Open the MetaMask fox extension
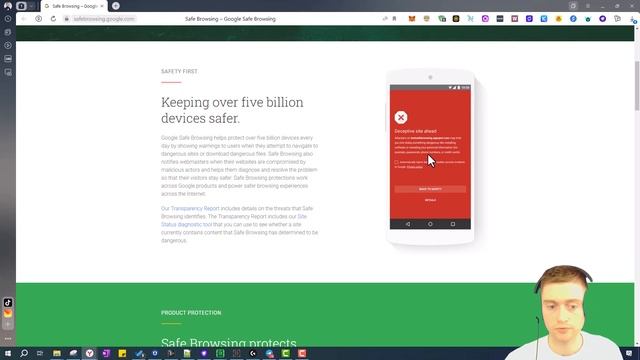This screenshot has height=360, width=640. click(412, 19)
